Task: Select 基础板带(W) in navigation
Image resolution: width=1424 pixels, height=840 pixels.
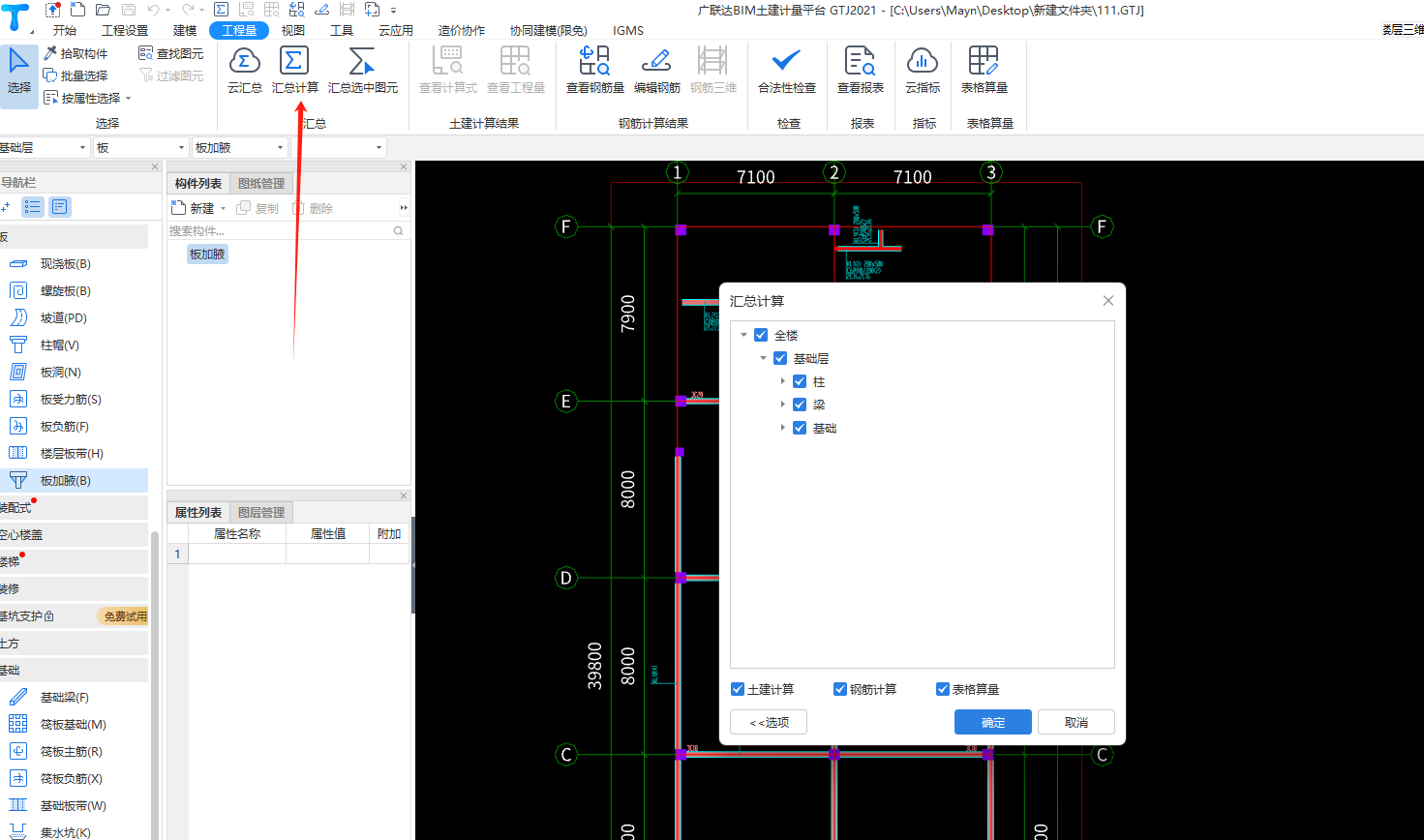Action: 75,805
